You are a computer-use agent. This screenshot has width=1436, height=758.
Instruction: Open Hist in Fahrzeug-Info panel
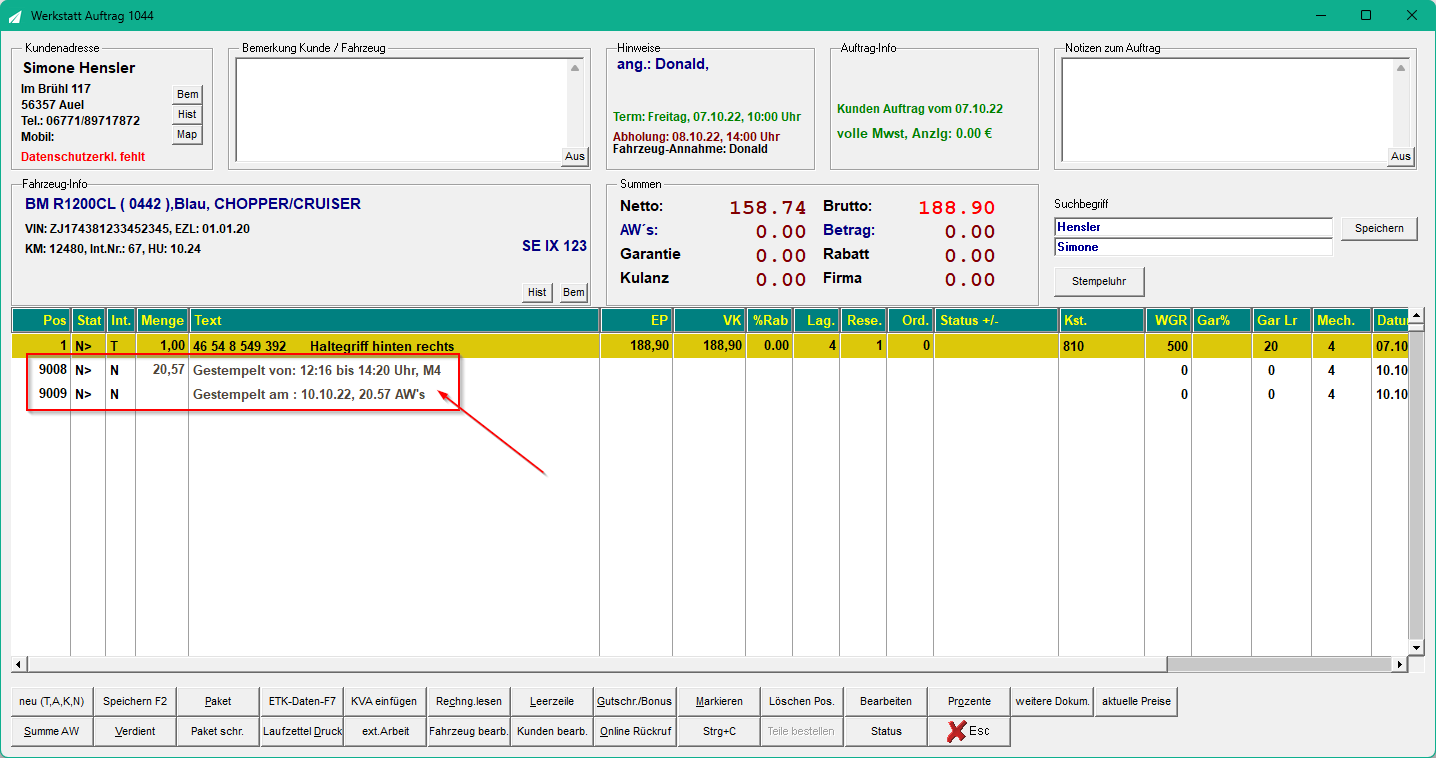click(537, 292)
